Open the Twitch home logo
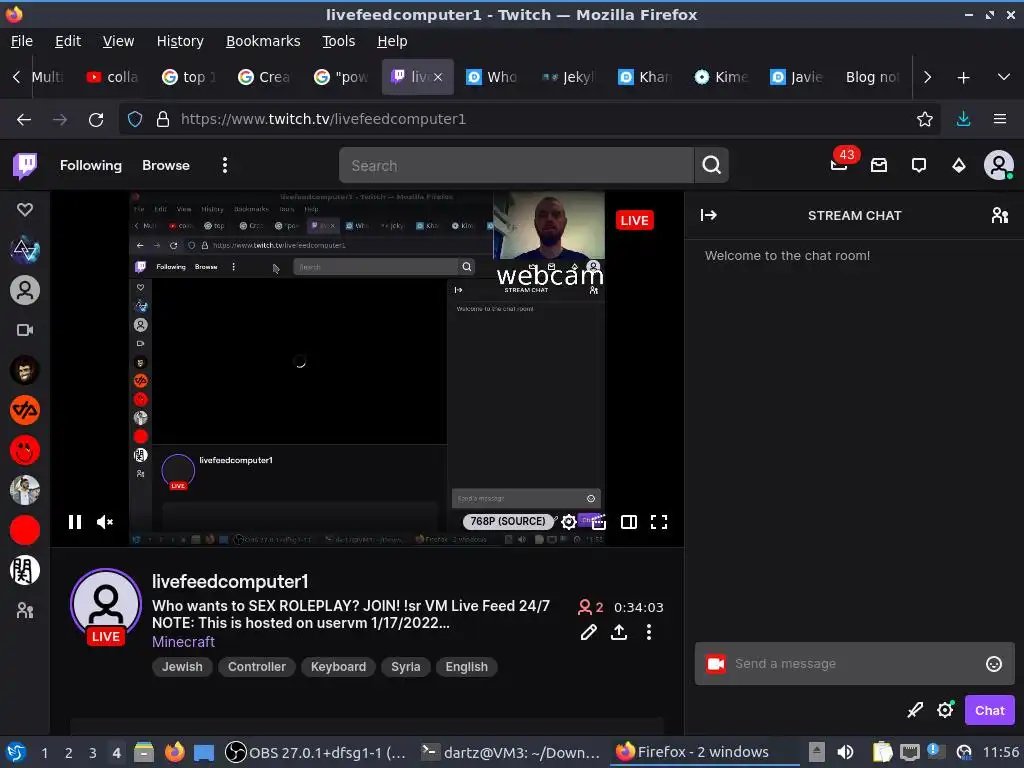The width and height of the screenshot is (1024, 768). click(x=25, y=166)
